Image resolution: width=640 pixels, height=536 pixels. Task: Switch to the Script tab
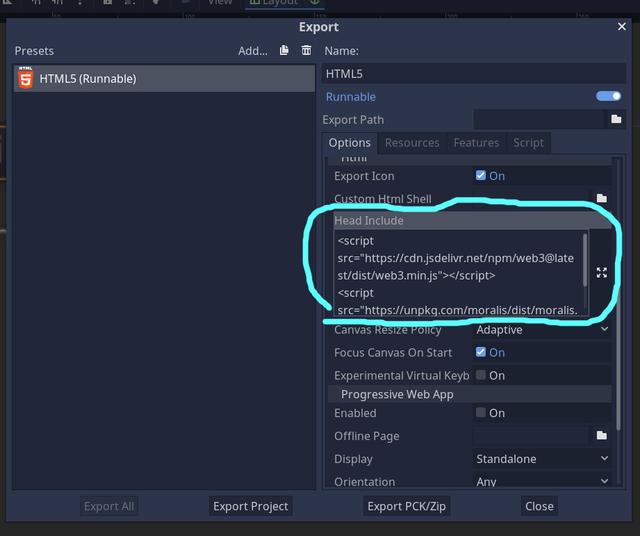coord(528,142)
